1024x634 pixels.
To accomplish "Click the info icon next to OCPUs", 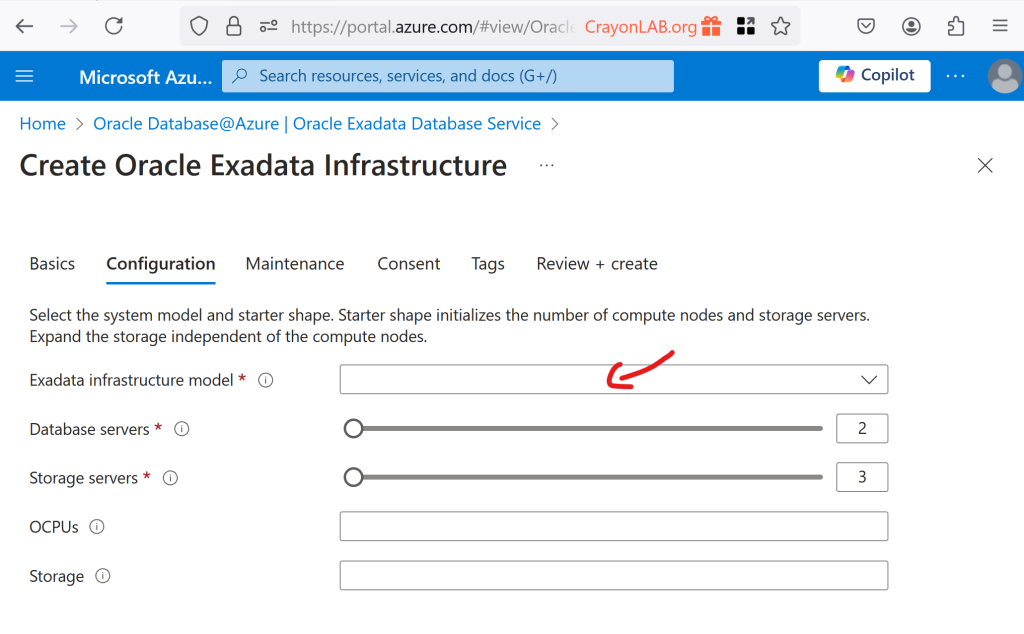I will click(97, 527).
